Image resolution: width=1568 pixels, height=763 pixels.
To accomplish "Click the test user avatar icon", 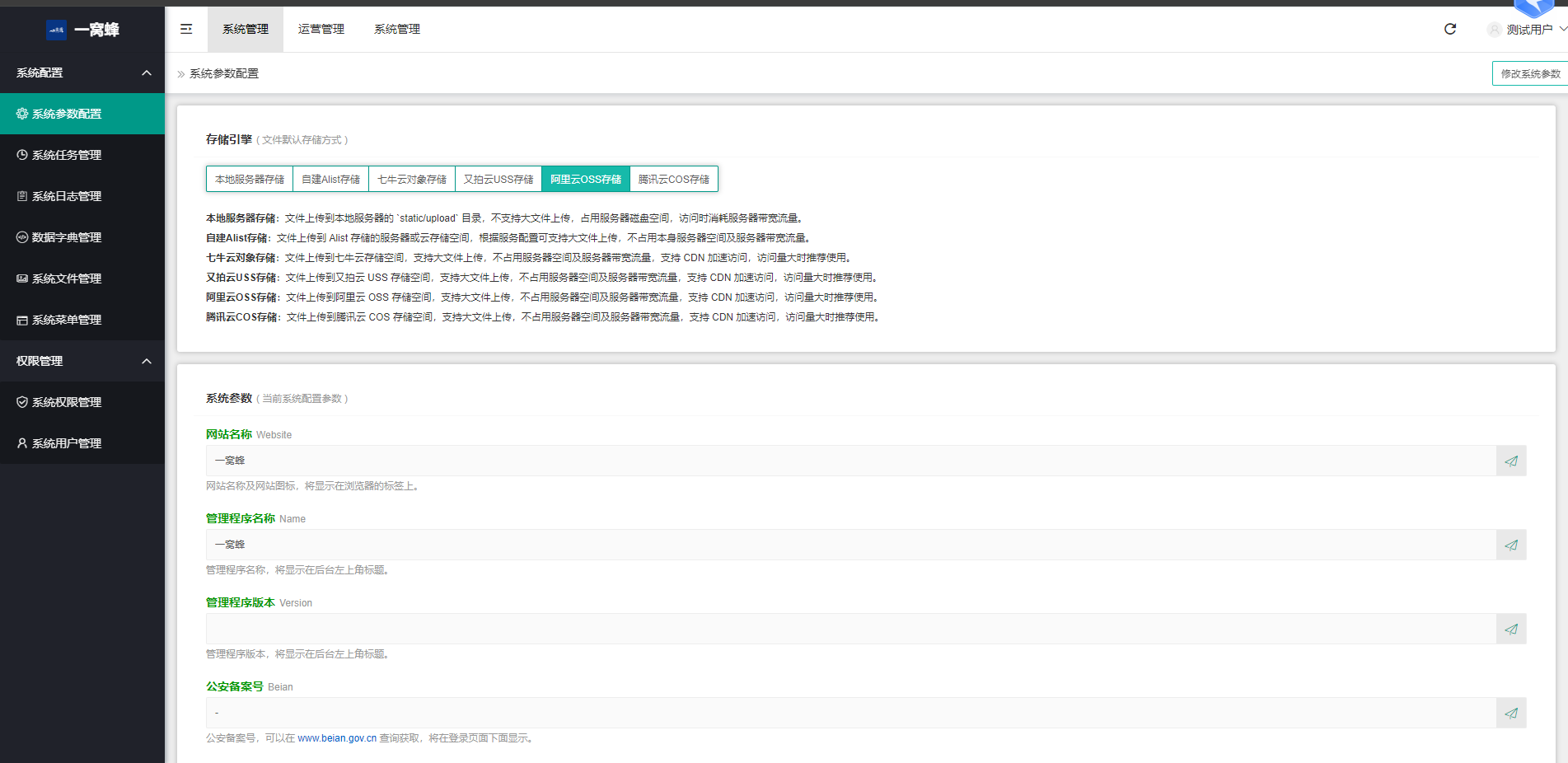I will point(1494,30).
